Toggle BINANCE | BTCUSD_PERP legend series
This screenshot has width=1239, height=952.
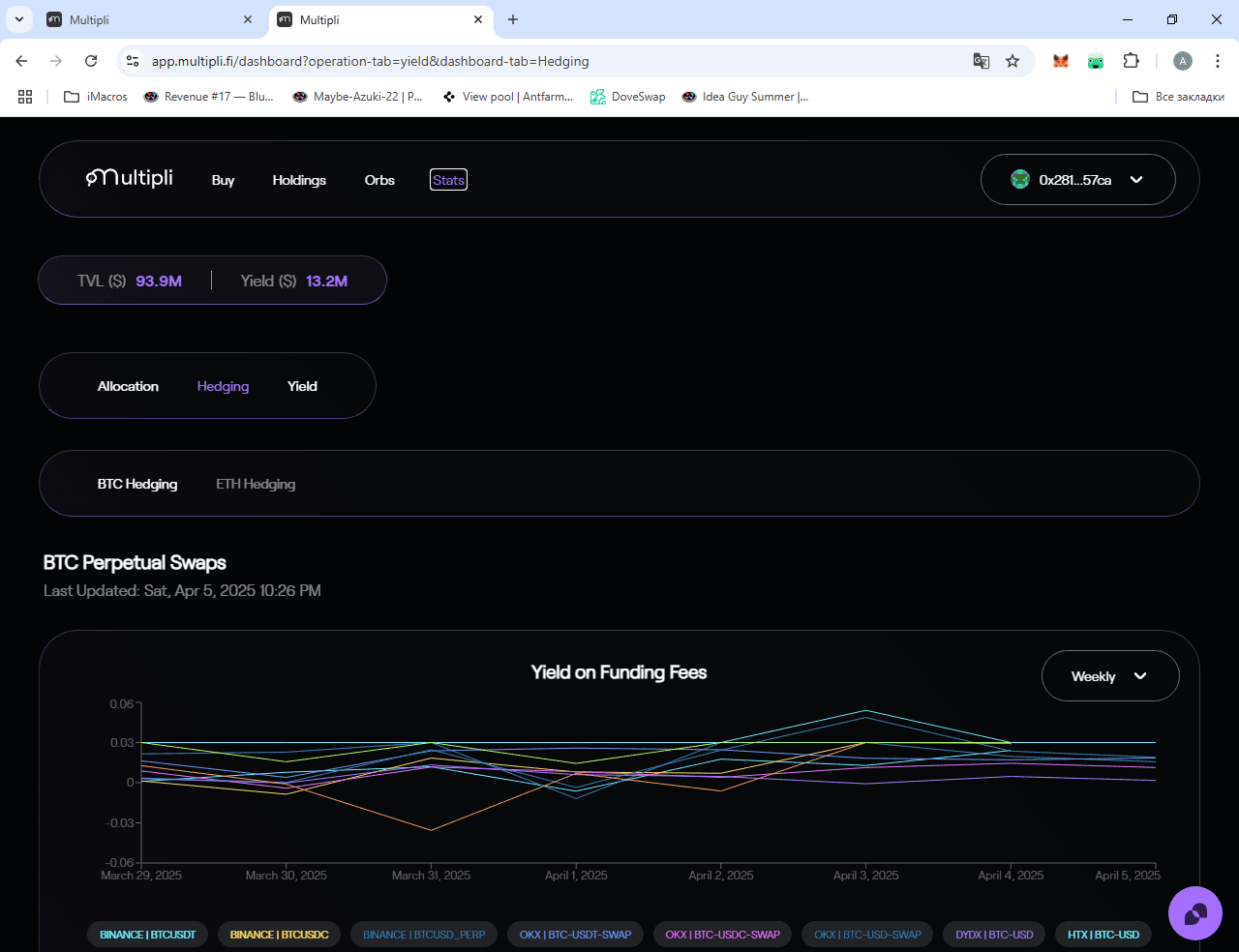[x=424, y=935]
